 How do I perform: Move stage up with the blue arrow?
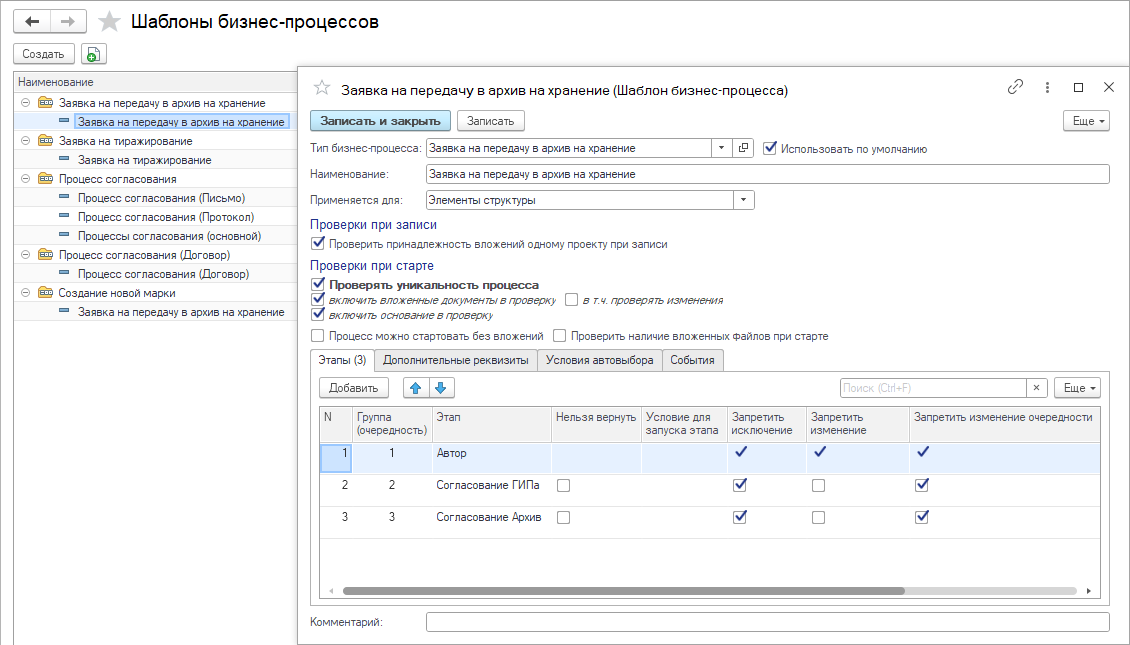416,388
